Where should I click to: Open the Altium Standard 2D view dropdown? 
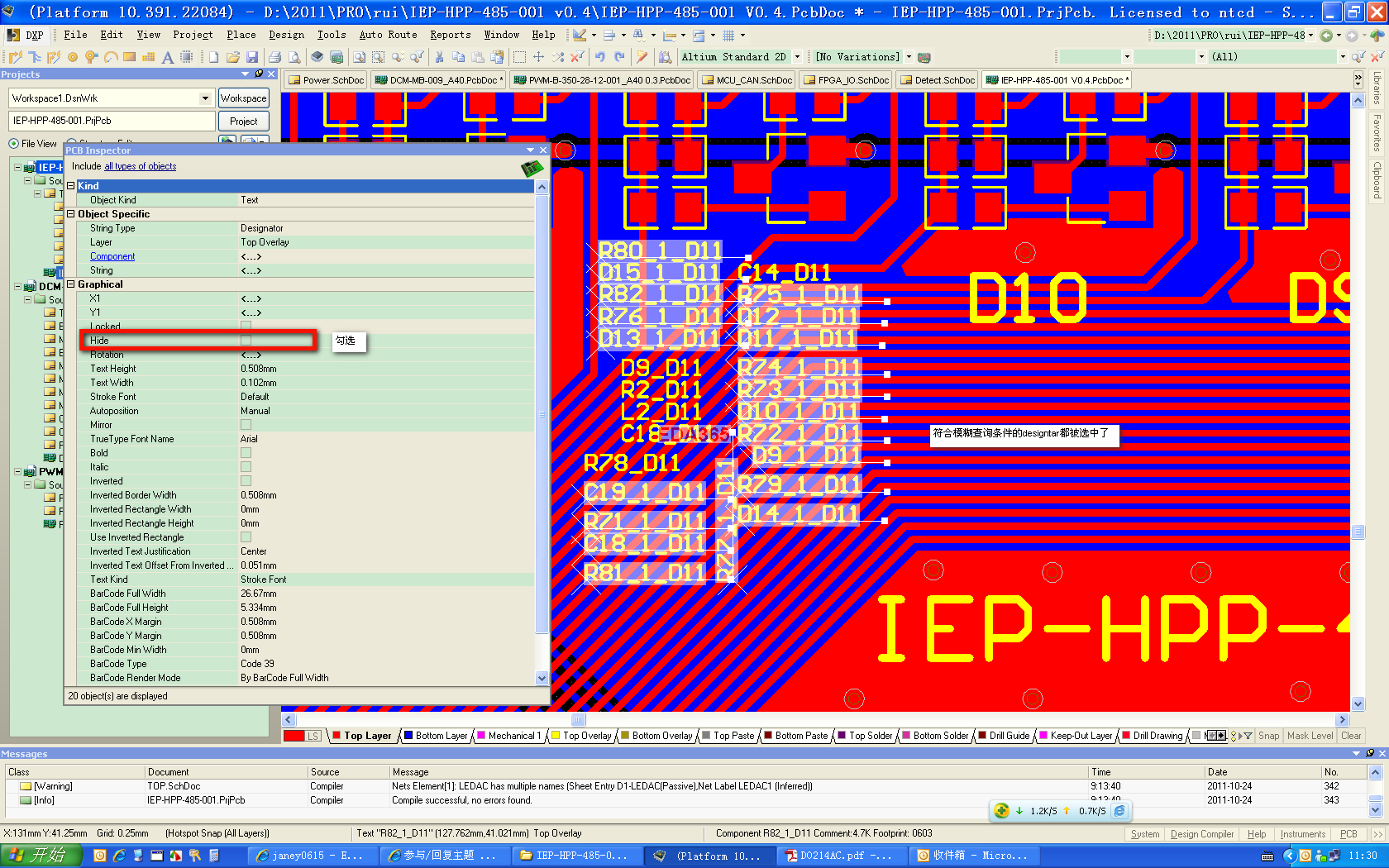tap(797, 57)
